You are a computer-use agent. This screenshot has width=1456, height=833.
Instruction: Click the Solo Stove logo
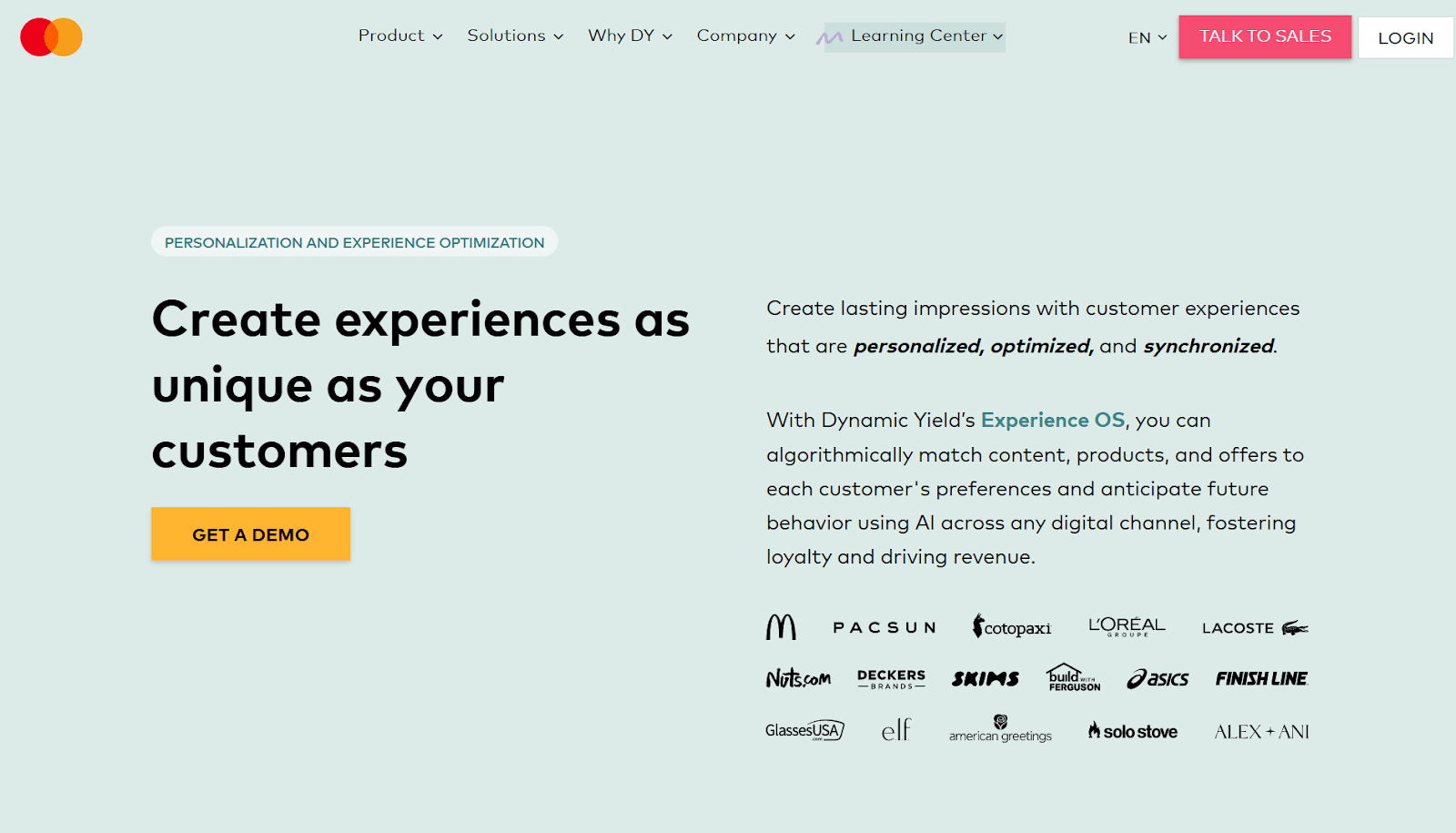[x=1133, y=731]
